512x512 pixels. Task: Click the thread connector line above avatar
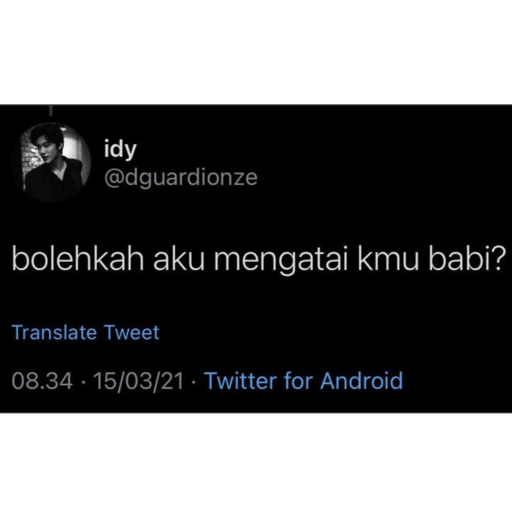pos(51,112)
